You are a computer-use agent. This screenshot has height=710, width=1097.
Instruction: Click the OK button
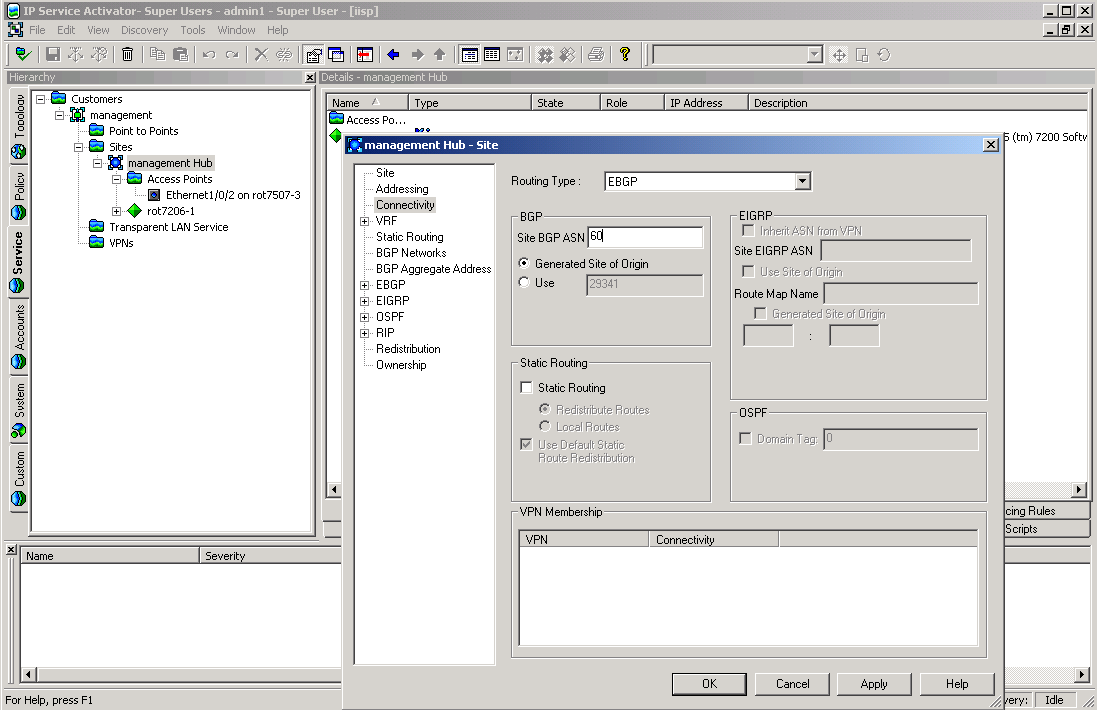709,684
